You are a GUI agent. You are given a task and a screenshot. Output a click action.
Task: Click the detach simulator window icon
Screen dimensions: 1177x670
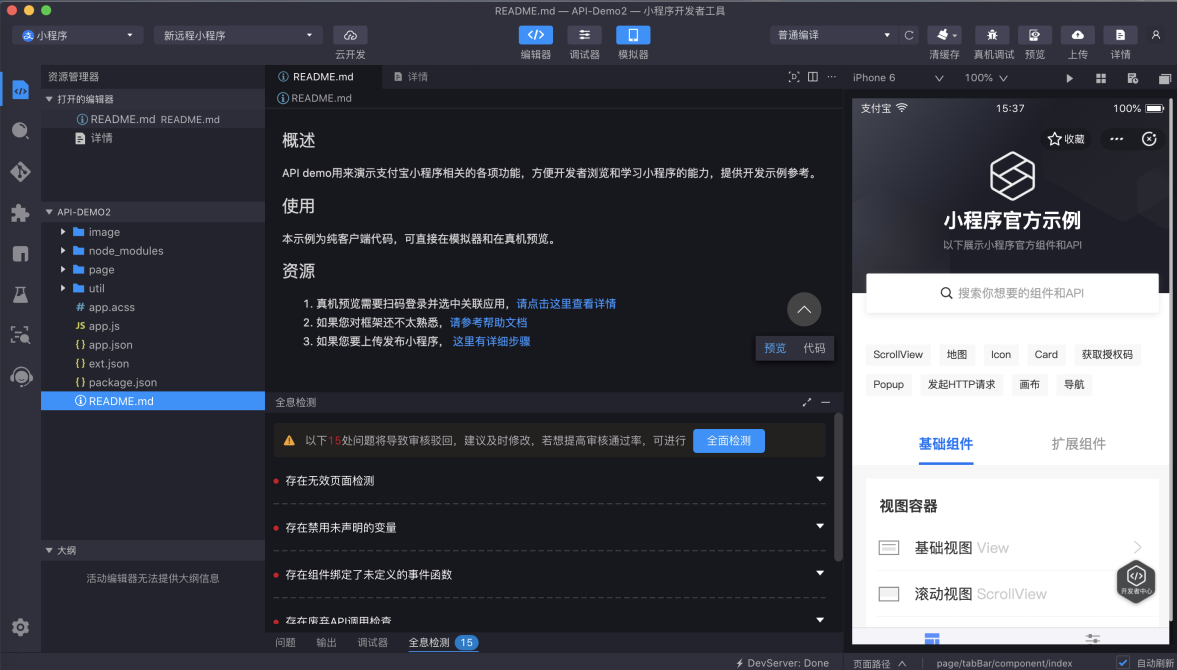click(x=1164, y=78)
